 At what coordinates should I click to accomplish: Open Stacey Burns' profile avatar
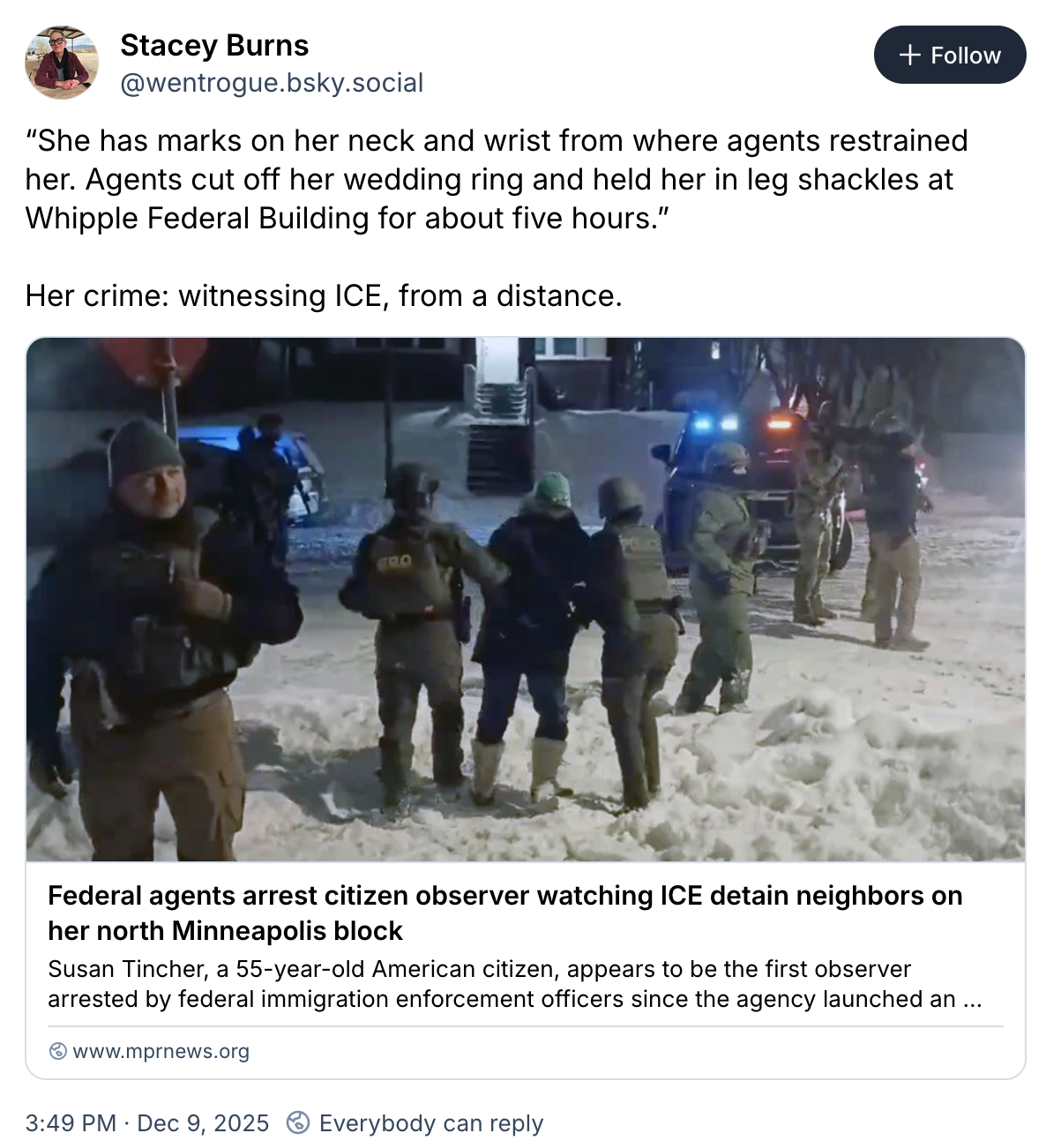click(x=61, y=63)
